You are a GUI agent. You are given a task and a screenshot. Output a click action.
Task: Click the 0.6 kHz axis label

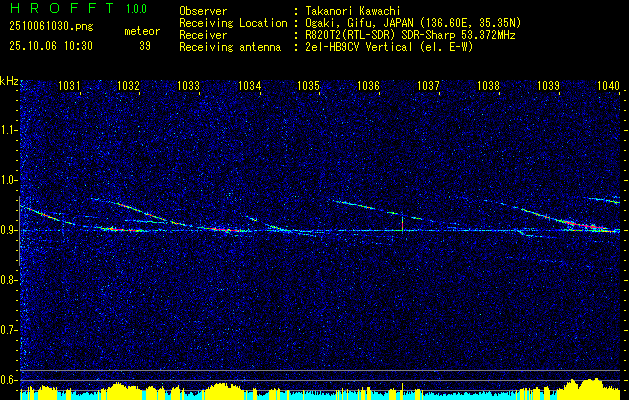click(8, 380)
